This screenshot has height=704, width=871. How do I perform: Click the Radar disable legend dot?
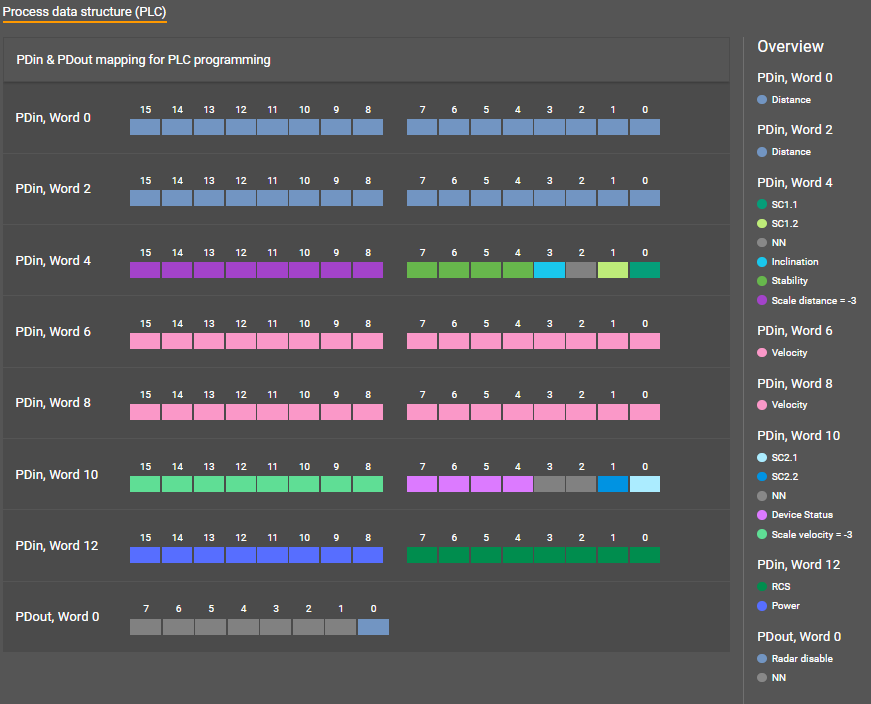(762, 659)
